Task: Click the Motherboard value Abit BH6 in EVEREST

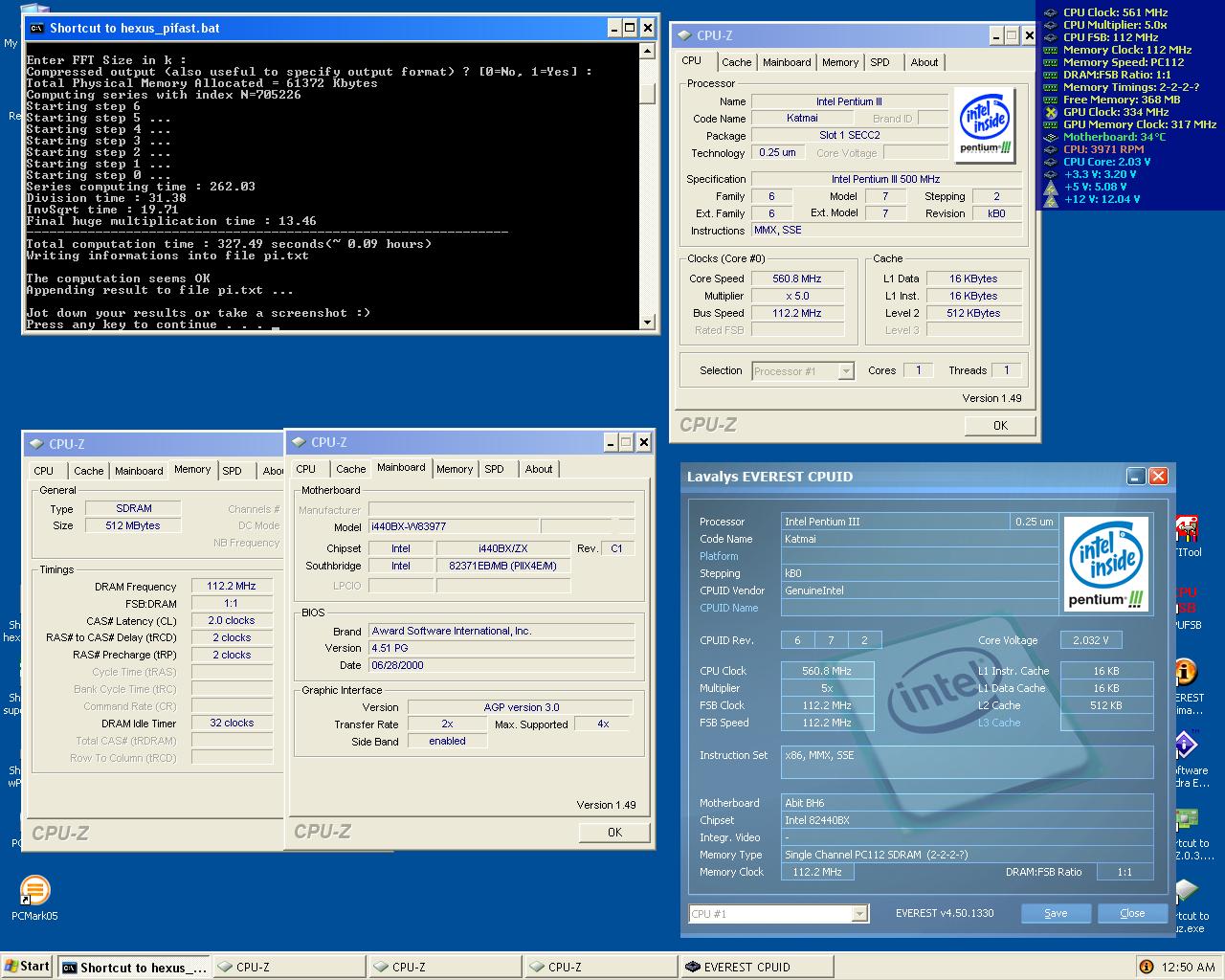Action: click(968, 803)
